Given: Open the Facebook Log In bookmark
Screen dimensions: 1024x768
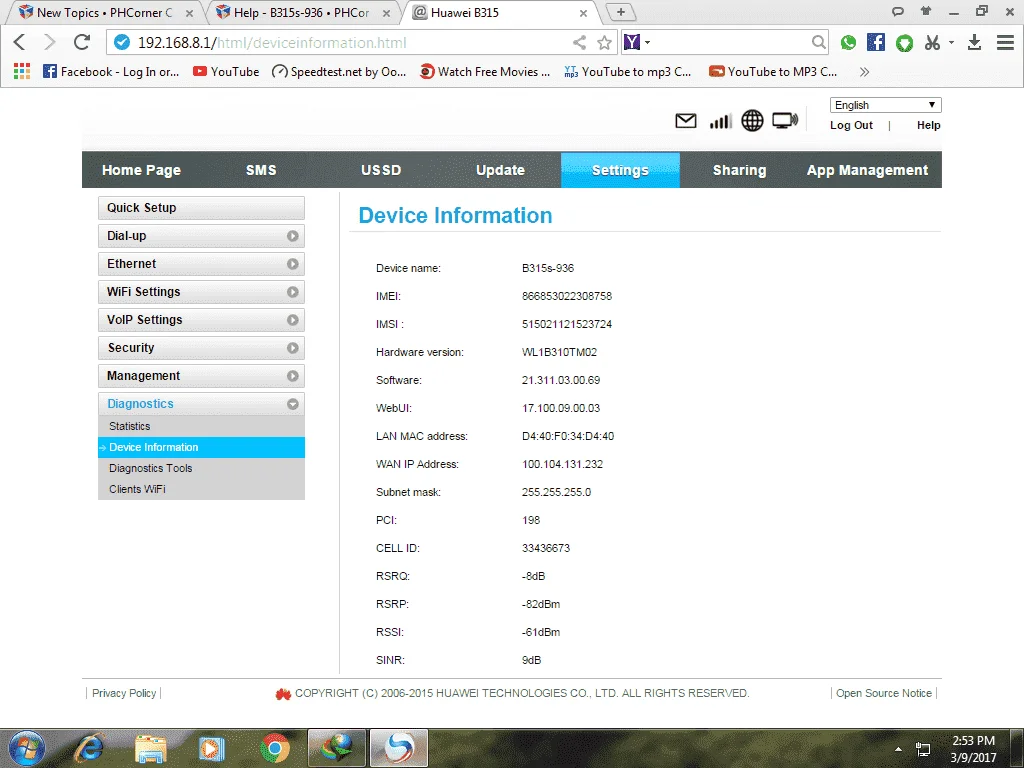Looking at the screenshot, I should click(111, 72).
